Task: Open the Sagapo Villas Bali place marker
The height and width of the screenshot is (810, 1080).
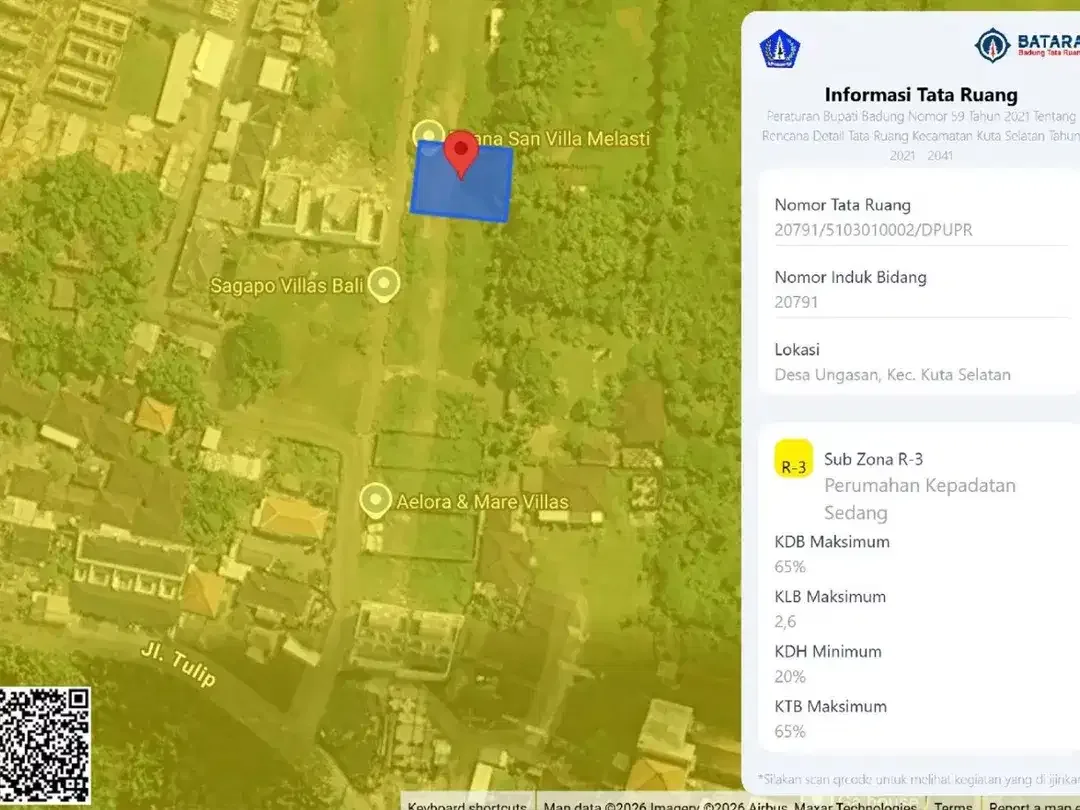Action: [384, 284]
